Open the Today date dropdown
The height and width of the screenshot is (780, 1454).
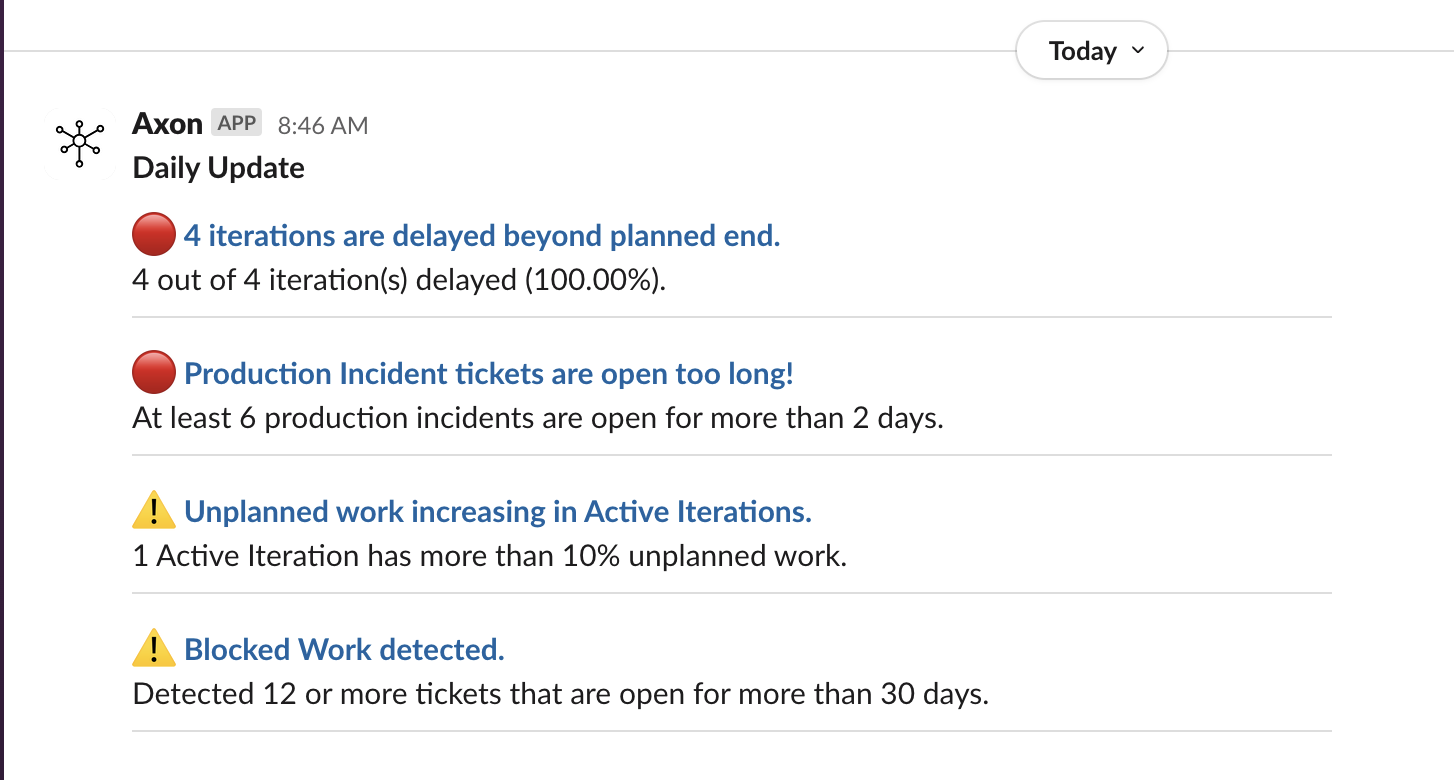coord(1092,51)
